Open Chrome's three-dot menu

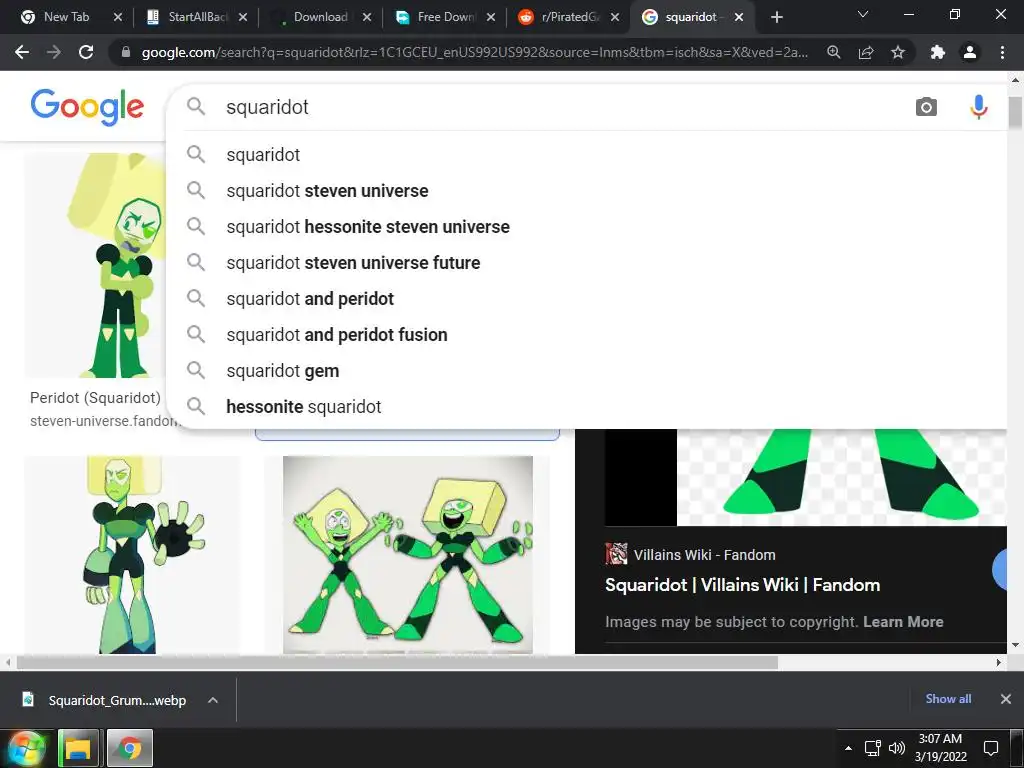(x=1002, y=52)
